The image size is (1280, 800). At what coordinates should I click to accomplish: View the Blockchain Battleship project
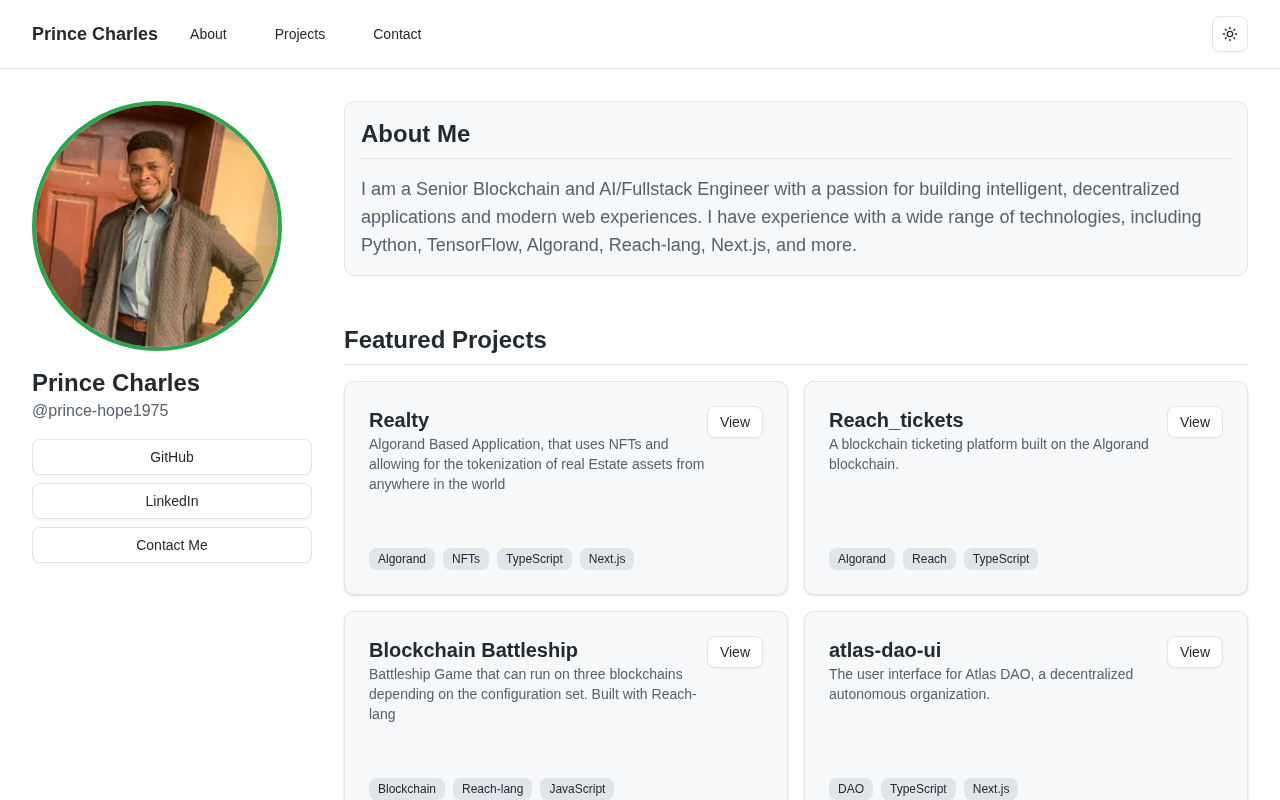pos(734,652)
